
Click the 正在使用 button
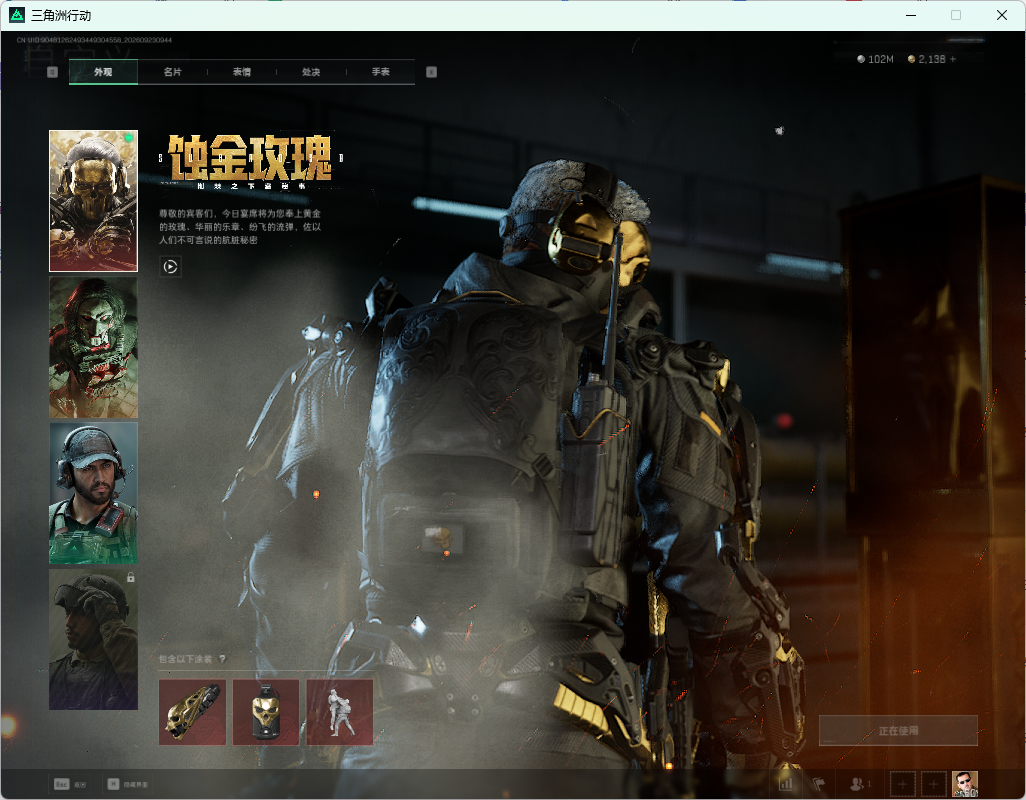(898, 731)
